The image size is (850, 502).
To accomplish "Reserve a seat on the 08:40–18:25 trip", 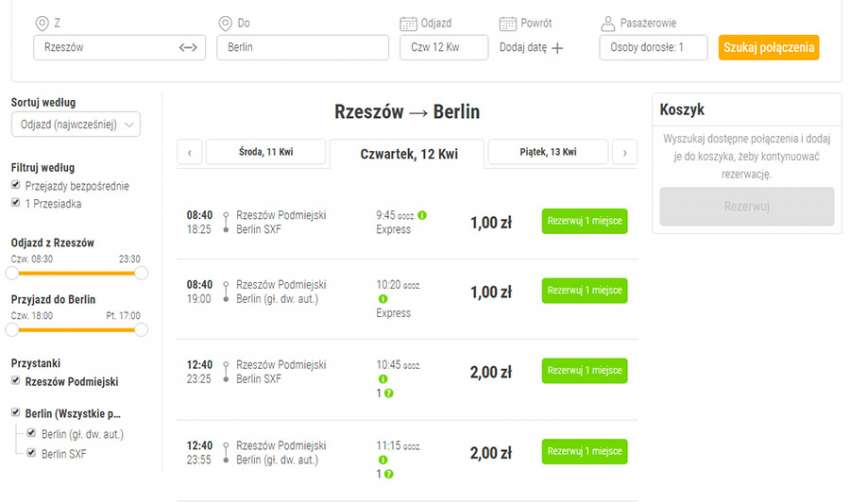I will (x=584, y=221).
